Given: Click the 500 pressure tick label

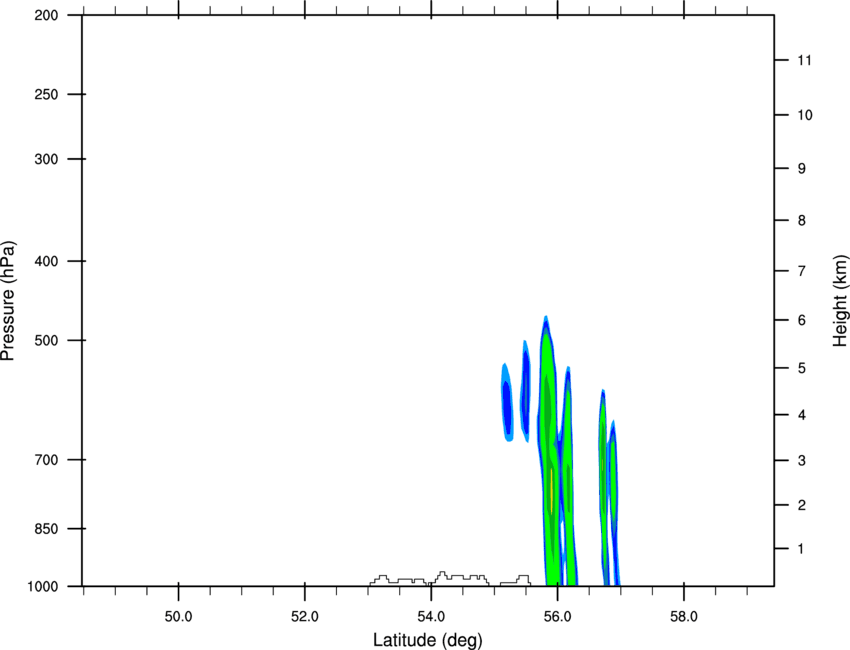Looking at the screenshot, I should [x=46, y=340].
